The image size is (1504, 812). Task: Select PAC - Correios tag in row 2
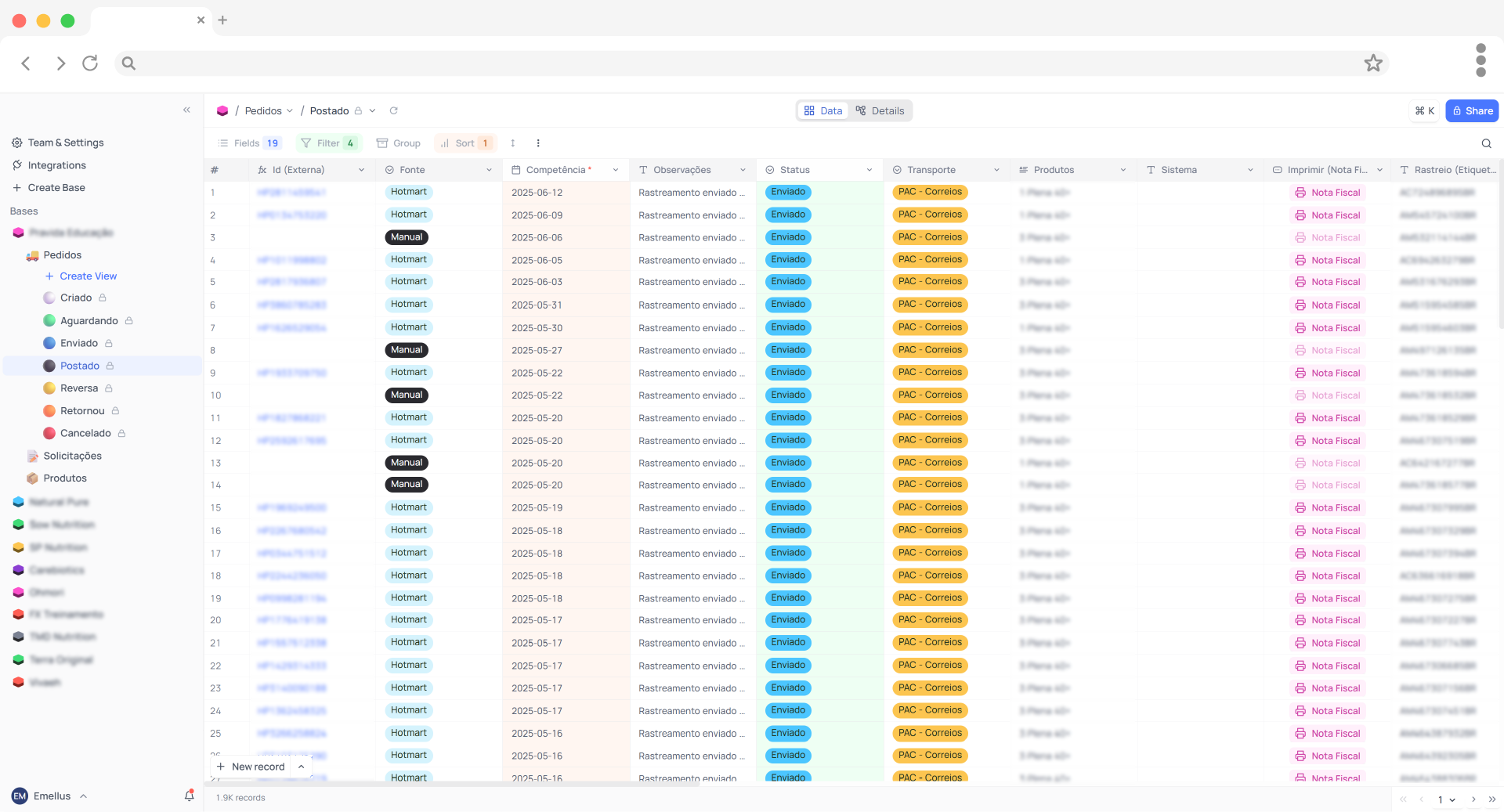tap(930, 215)
